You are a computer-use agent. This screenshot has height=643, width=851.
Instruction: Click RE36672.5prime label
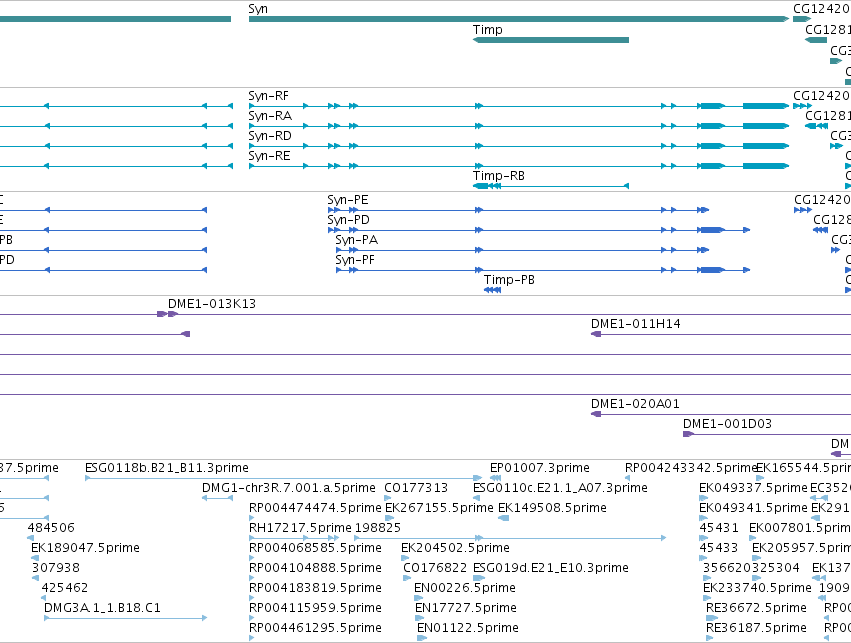pos(756,608)
